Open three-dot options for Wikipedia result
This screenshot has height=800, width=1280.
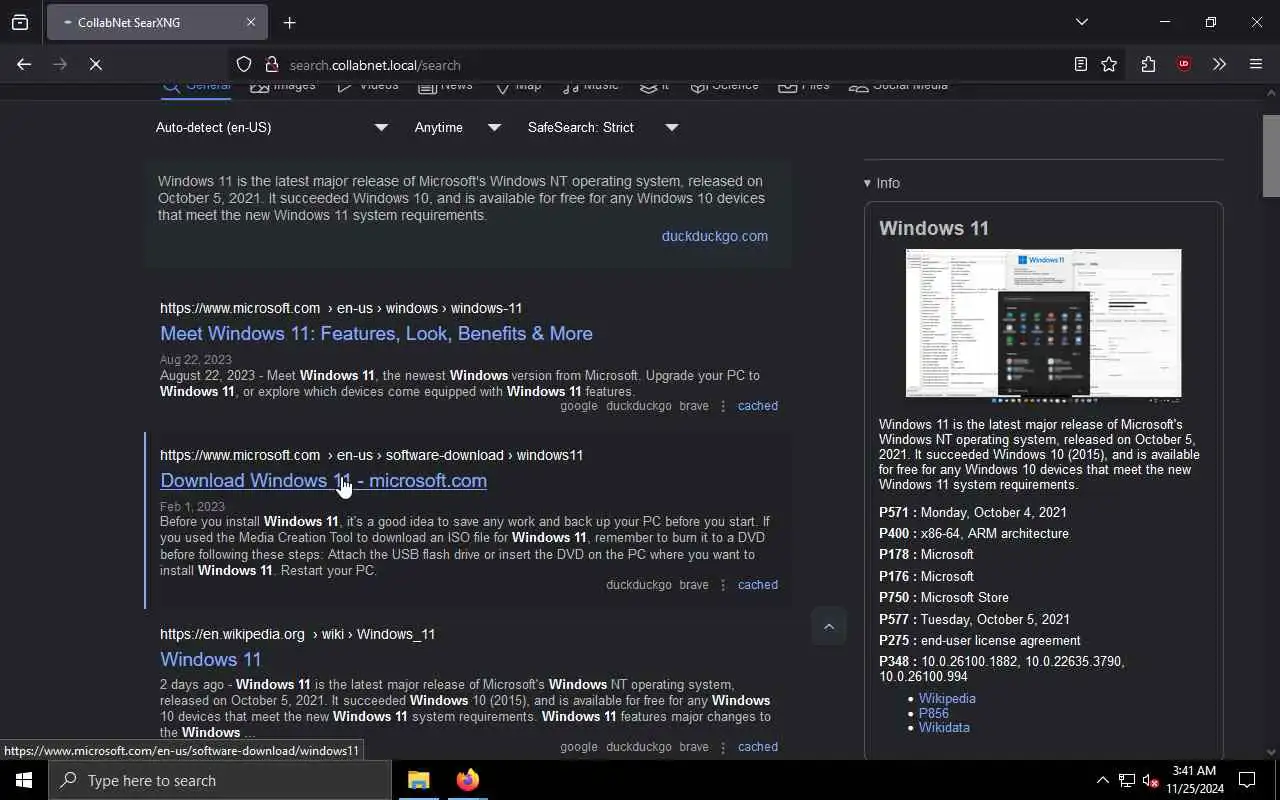pos(723,747)
